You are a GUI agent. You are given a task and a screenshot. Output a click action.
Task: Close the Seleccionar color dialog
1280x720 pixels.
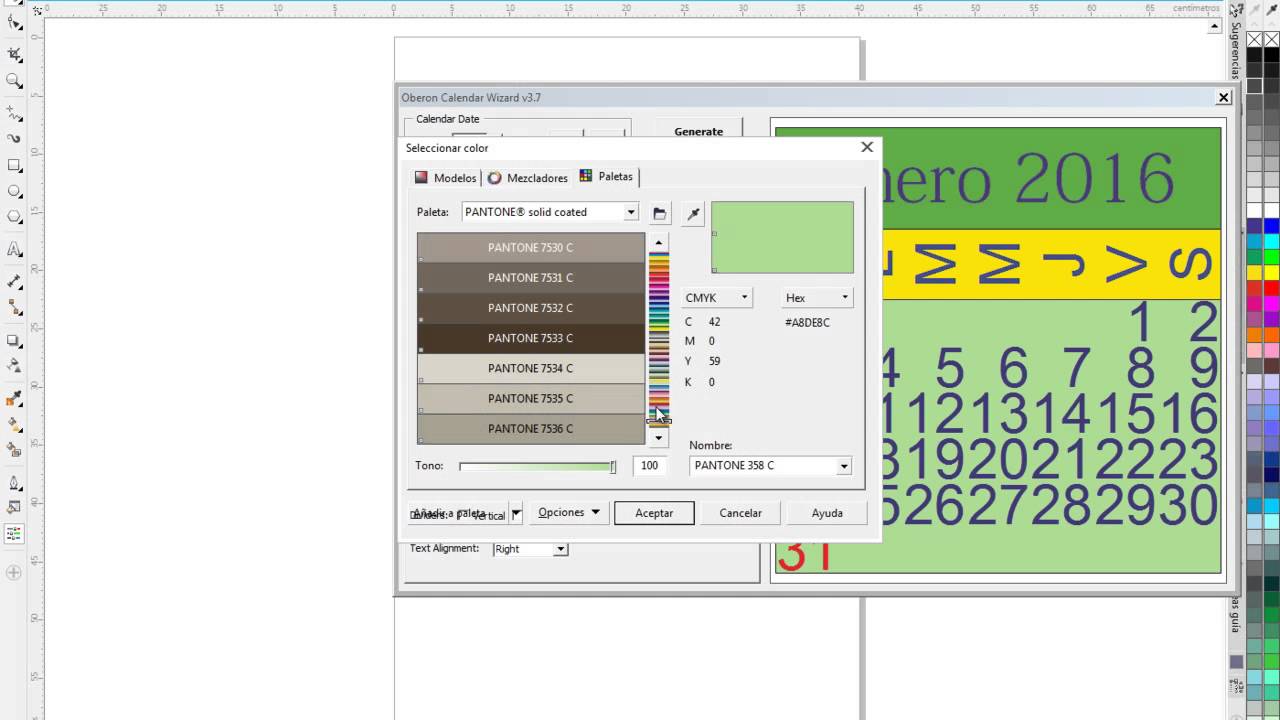click(x=867, y=147)
